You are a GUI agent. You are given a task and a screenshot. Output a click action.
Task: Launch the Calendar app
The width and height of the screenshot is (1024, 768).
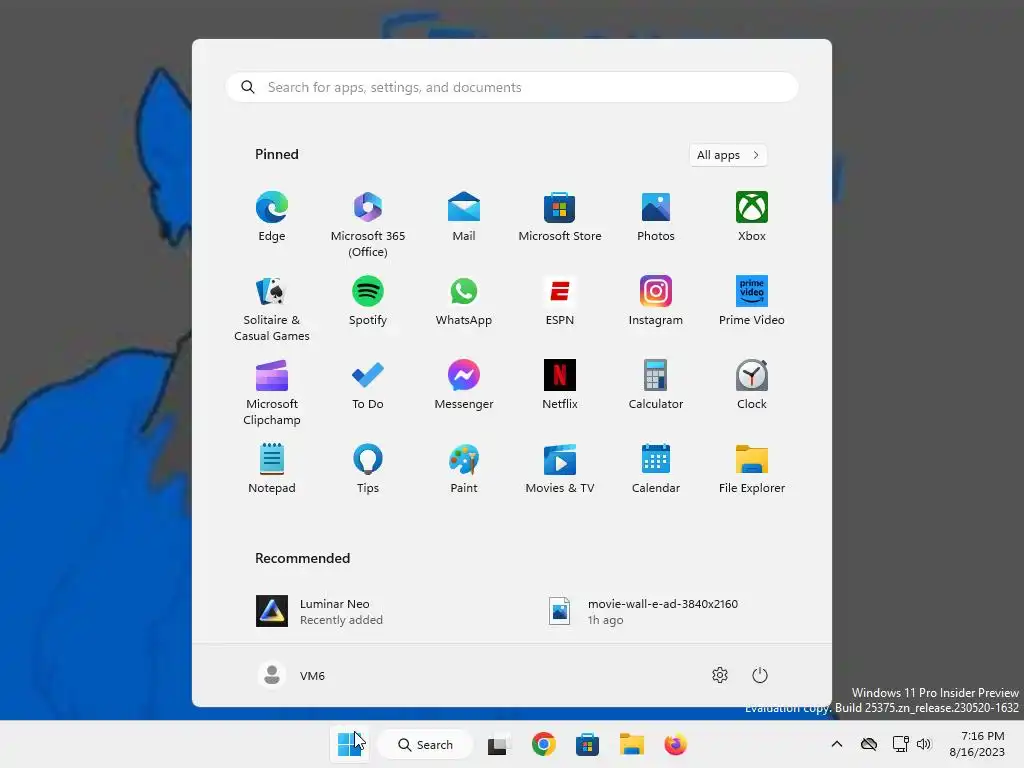pos(656,469)
